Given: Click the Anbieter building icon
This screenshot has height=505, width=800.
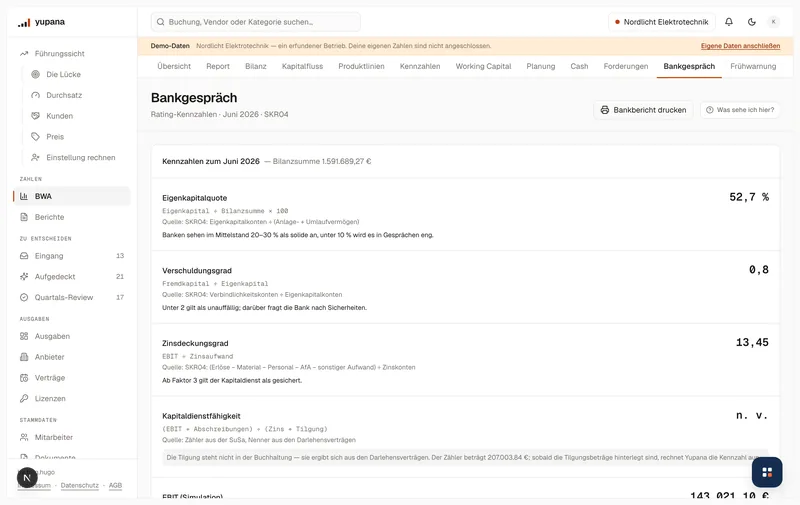Looking at the screenshot, I should click(x=24, y=357).
